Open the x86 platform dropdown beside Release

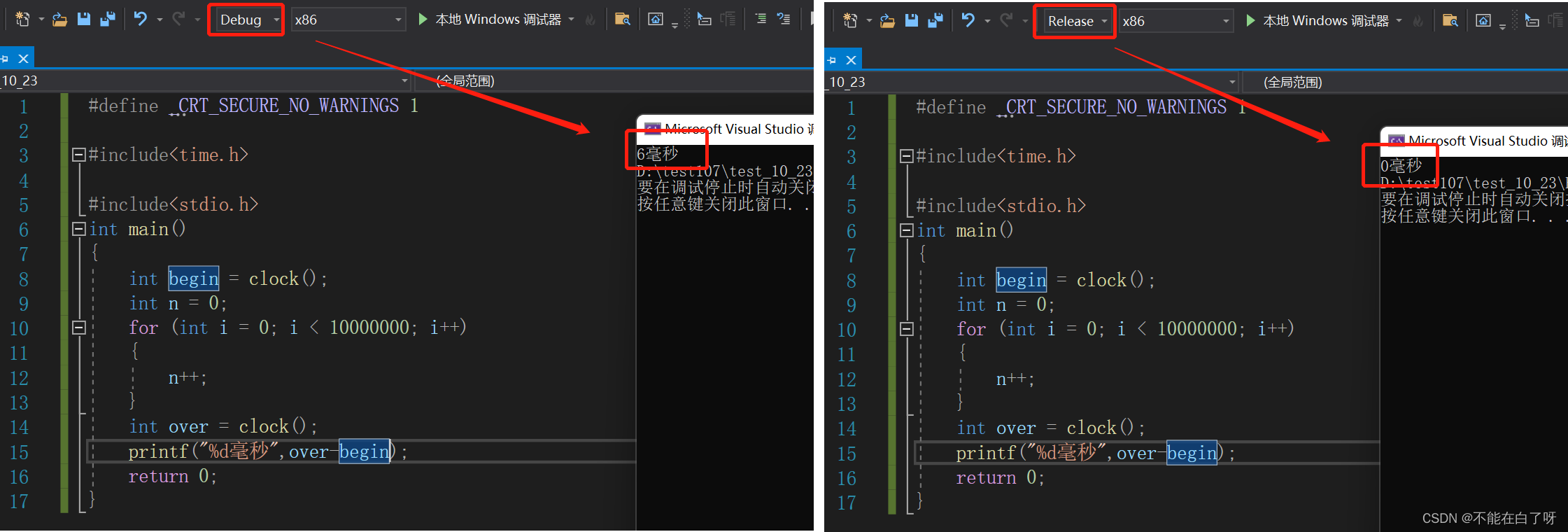1175,21
